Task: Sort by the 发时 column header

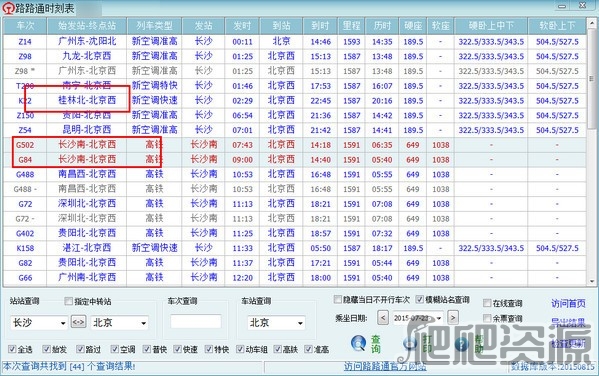Action: tap(242, 26)
